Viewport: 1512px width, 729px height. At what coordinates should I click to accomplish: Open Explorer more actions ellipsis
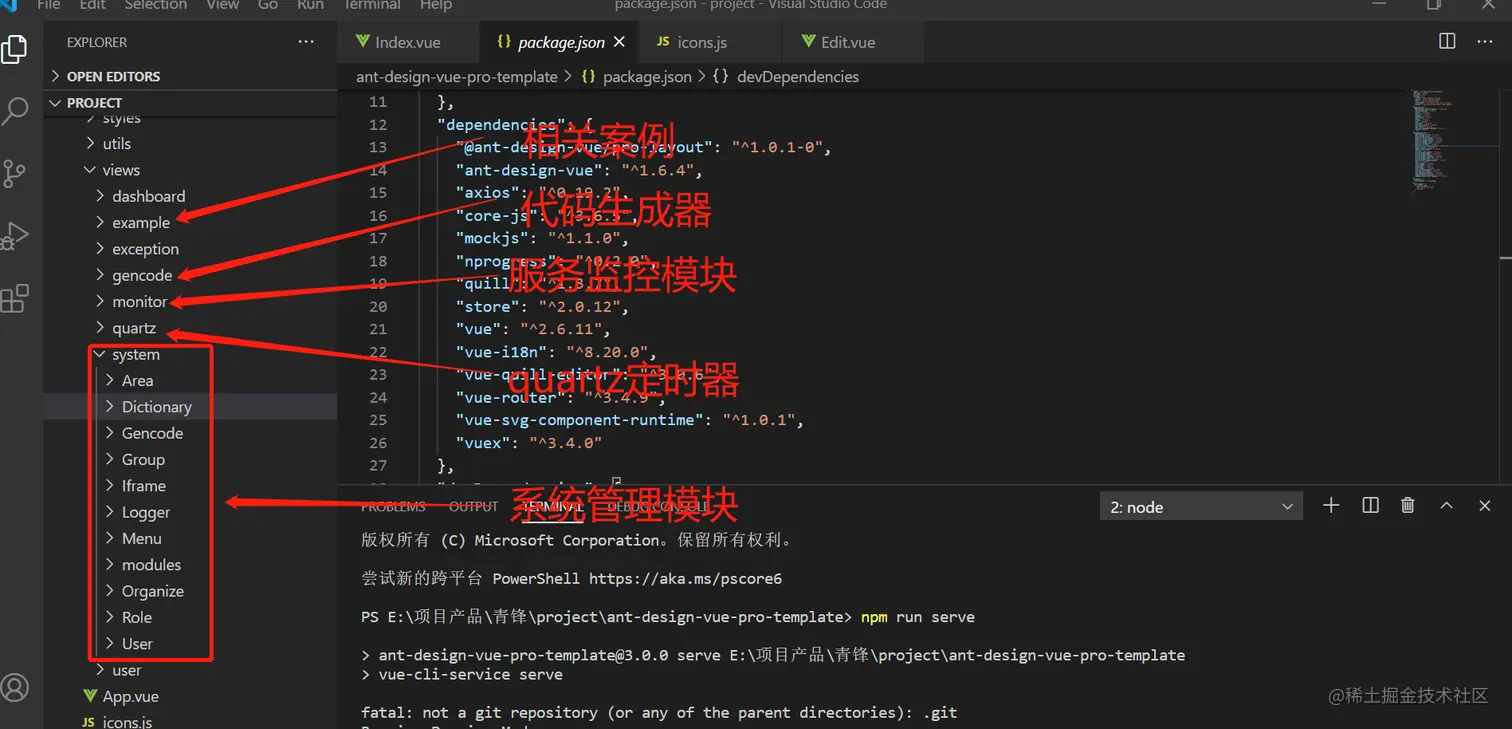coord(306,42)
